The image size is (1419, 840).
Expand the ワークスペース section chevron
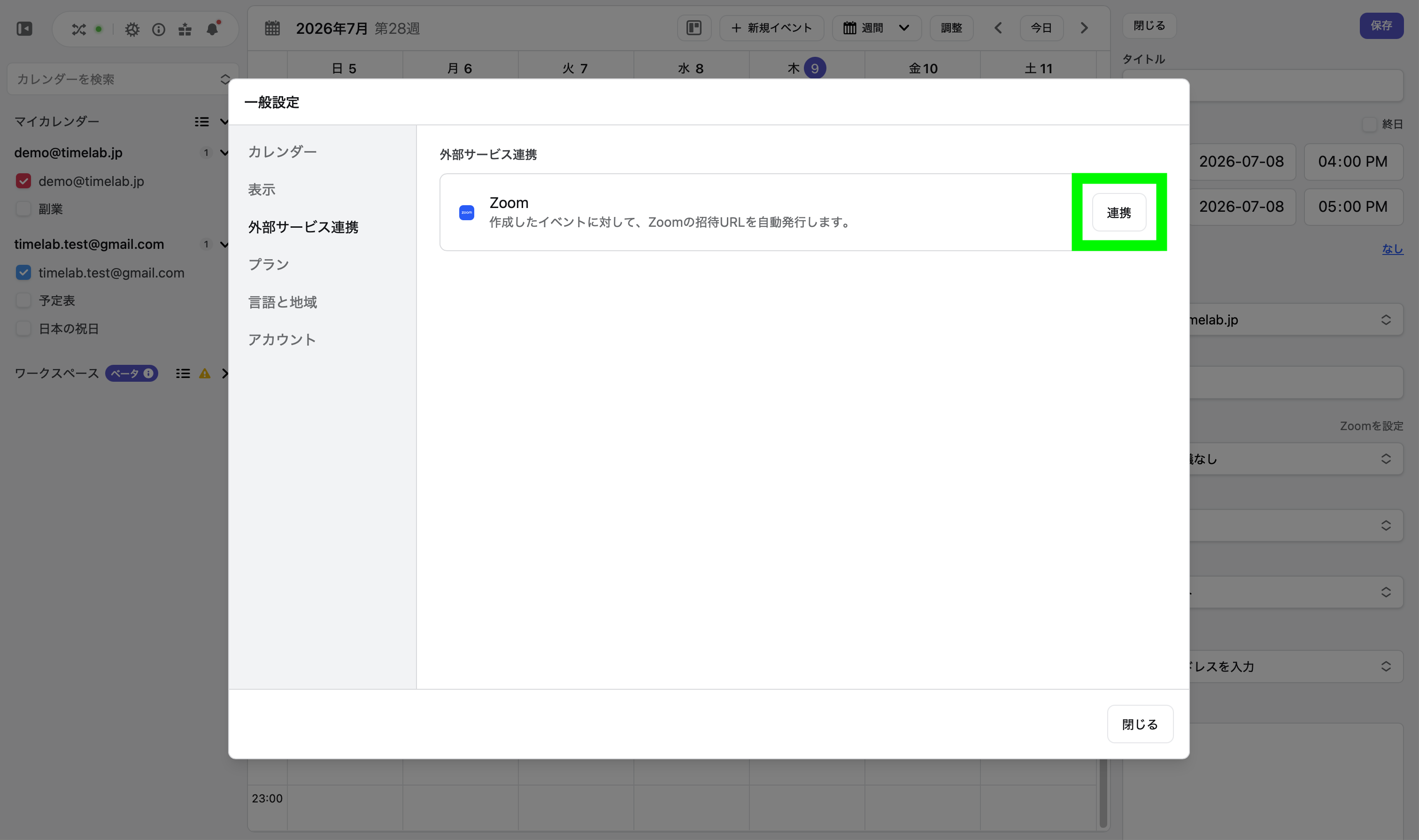(x=225, y=374)
